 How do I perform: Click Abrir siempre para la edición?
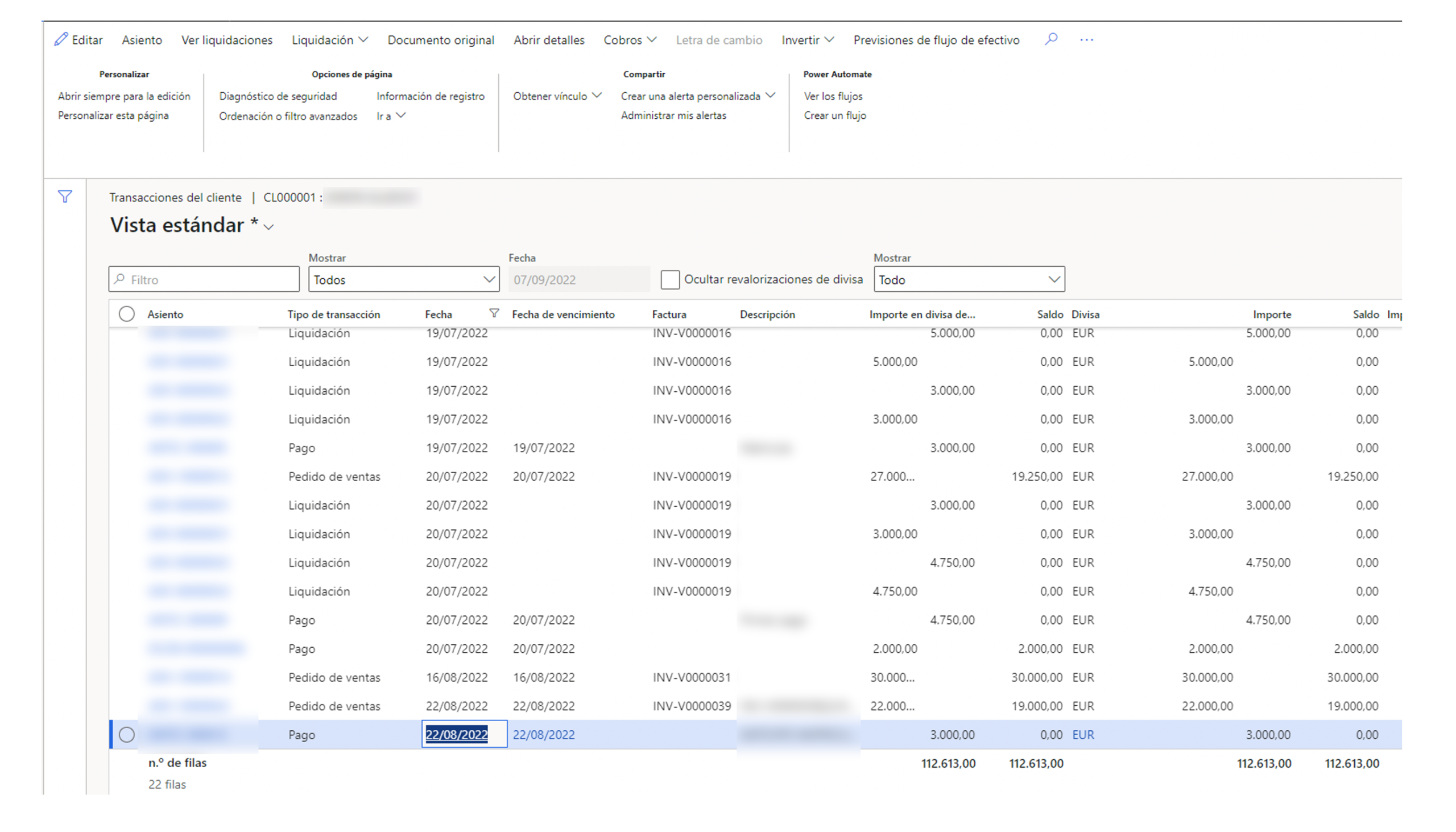(x=124, y=96)
